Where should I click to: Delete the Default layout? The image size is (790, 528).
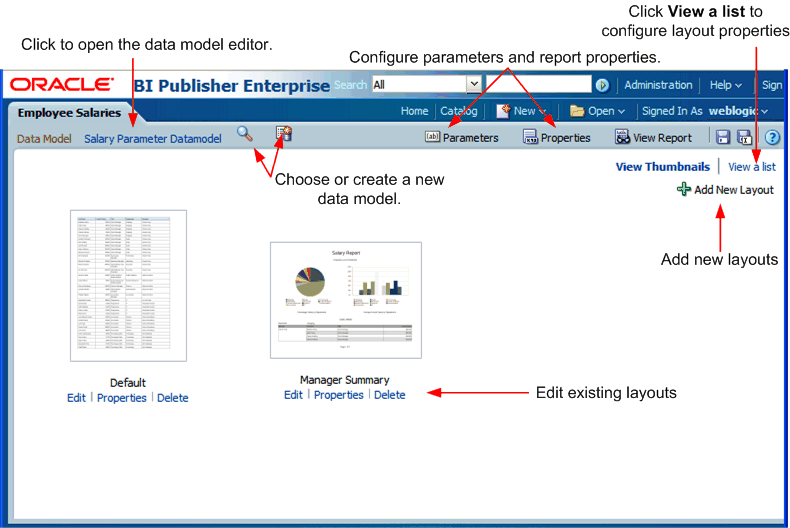coord(172,398)
